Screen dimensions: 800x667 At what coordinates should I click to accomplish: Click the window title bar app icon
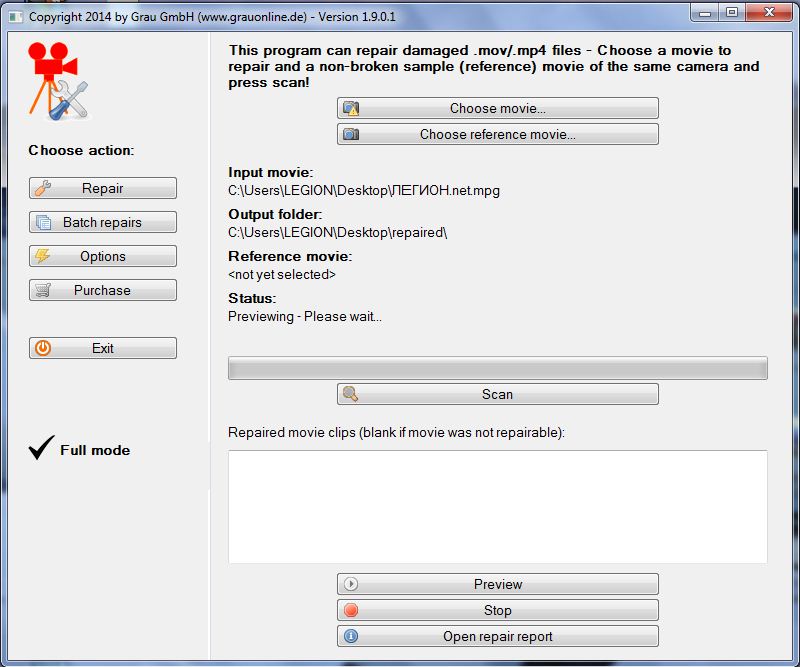(14, 16)
